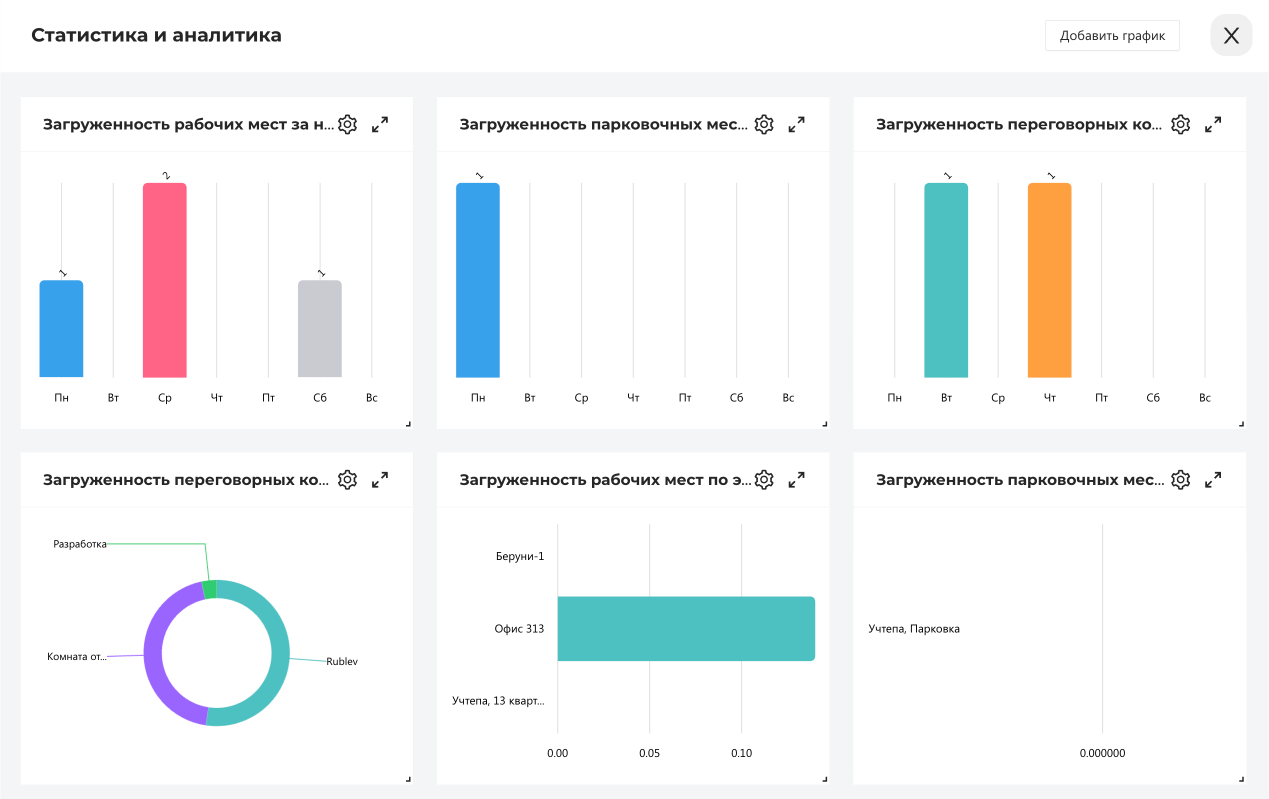Open settings for Учтепа, Парковка chart

tap(1181, 480)
